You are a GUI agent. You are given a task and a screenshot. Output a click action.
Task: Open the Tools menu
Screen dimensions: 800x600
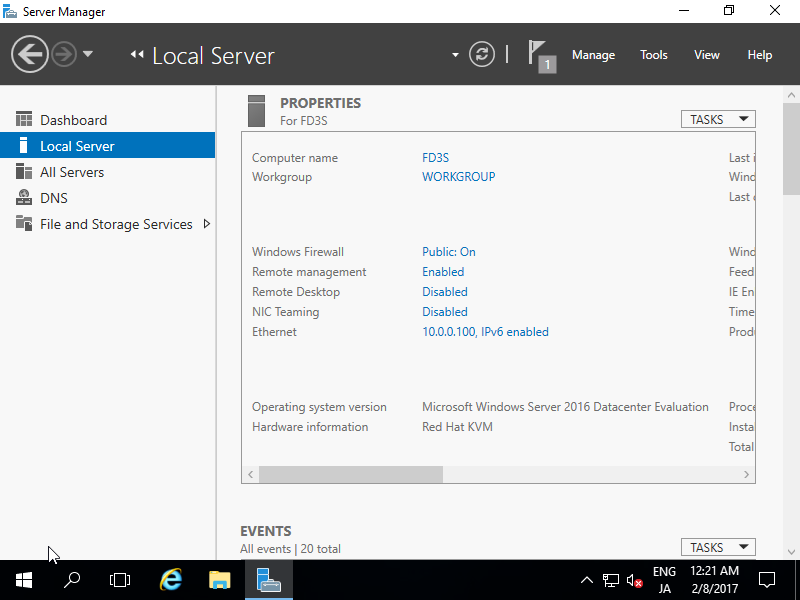pyautogui.click(x=653, y=55)
